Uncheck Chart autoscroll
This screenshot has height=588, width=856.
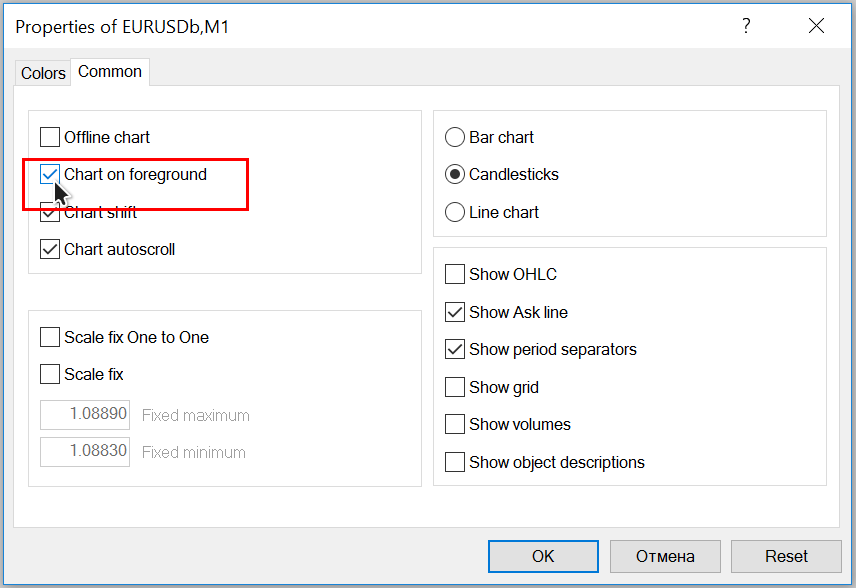(x=50, y=250)
